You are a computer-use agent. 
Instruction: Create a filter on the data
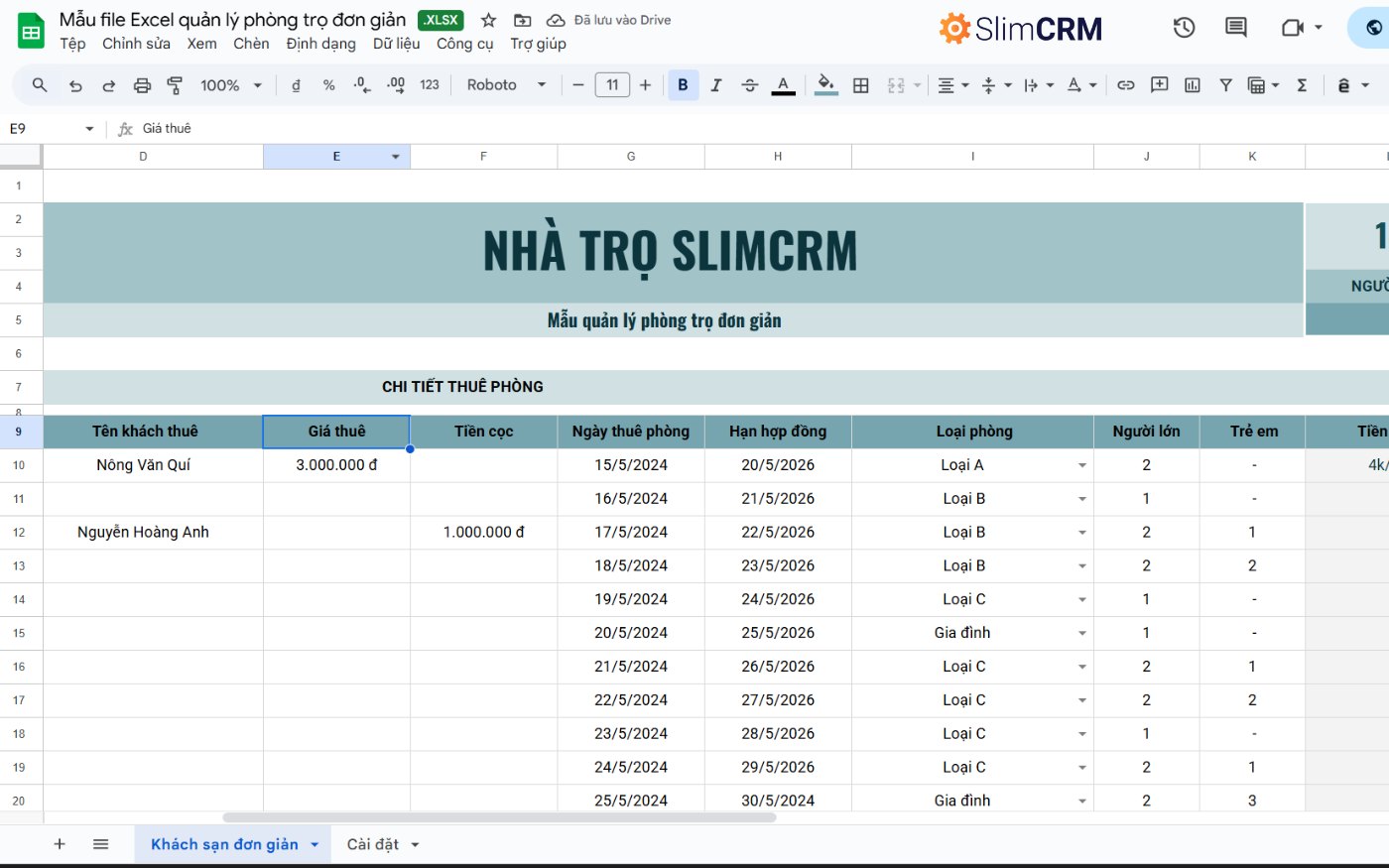pyautogui.click(x=1225, y=85)
